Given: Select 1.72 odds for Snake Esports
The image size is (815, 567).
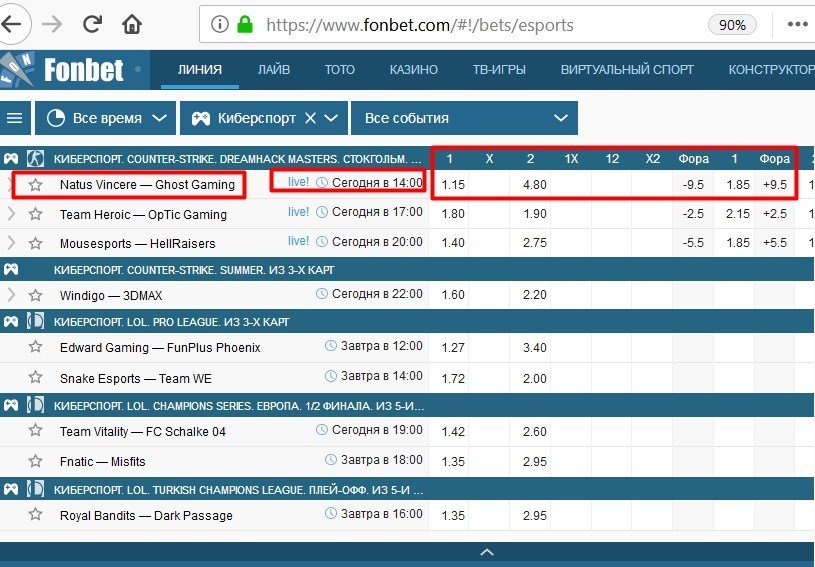Looking at the screenshot, I should pos(453,378).
